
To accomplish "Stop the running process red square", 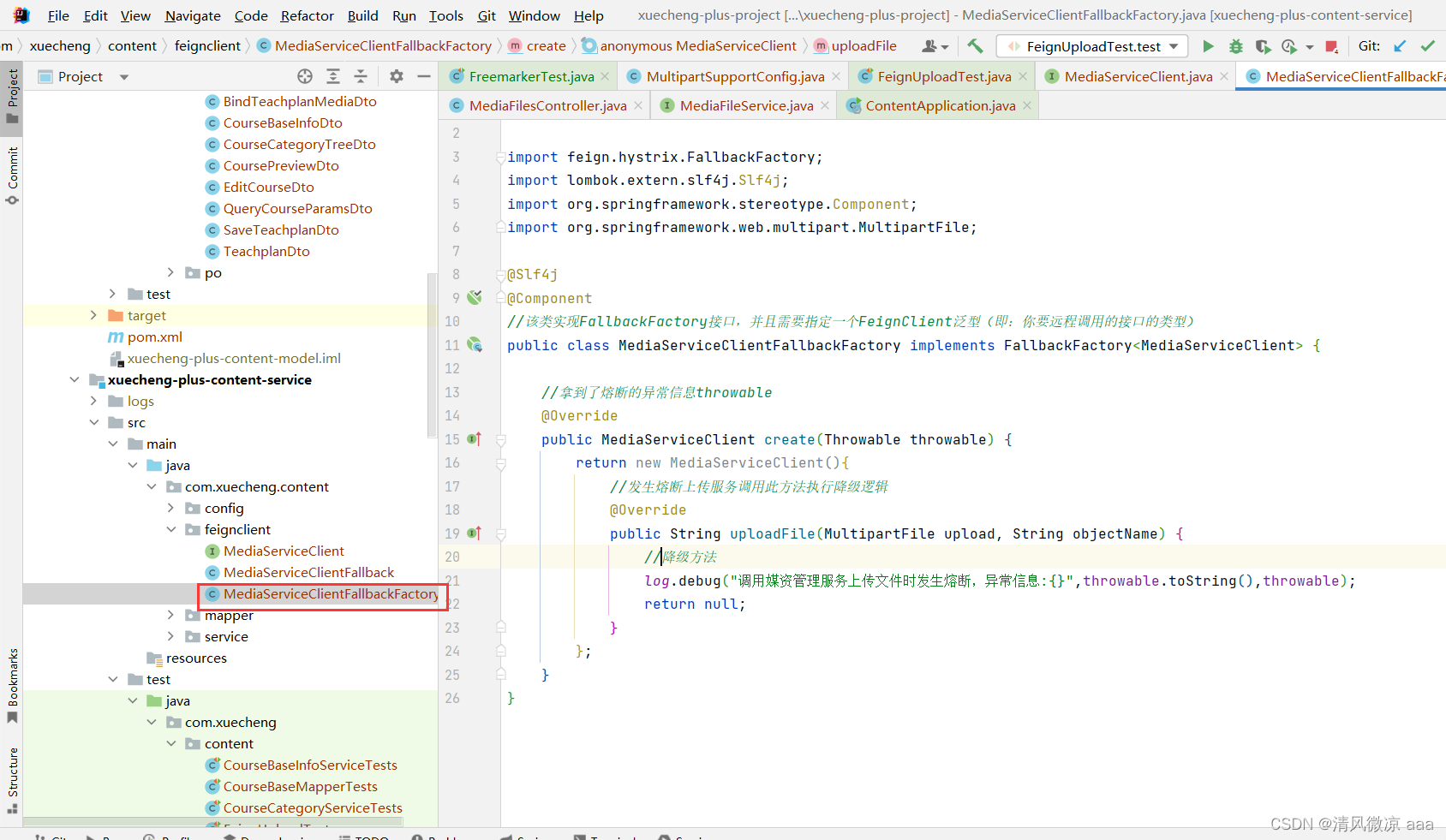I will [1331, 46].
